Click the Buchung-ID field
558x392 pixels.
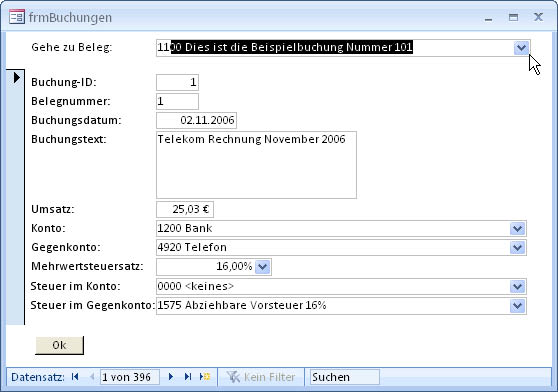(x=177, y=83)
